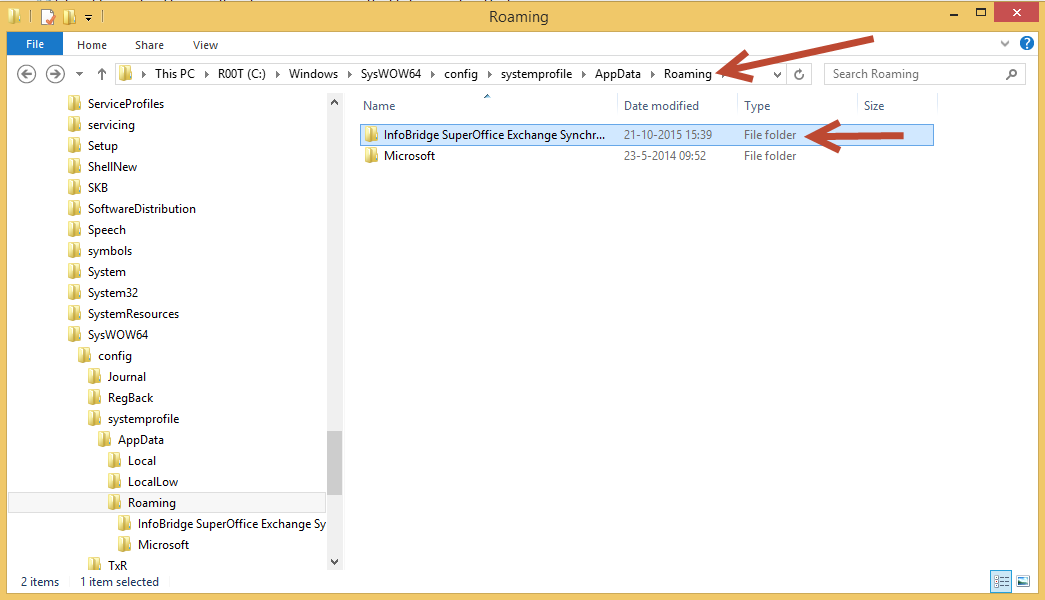Select ShellNew in the navigation tree
This screenshot has width=1045, height=600.
click(112, 167)
